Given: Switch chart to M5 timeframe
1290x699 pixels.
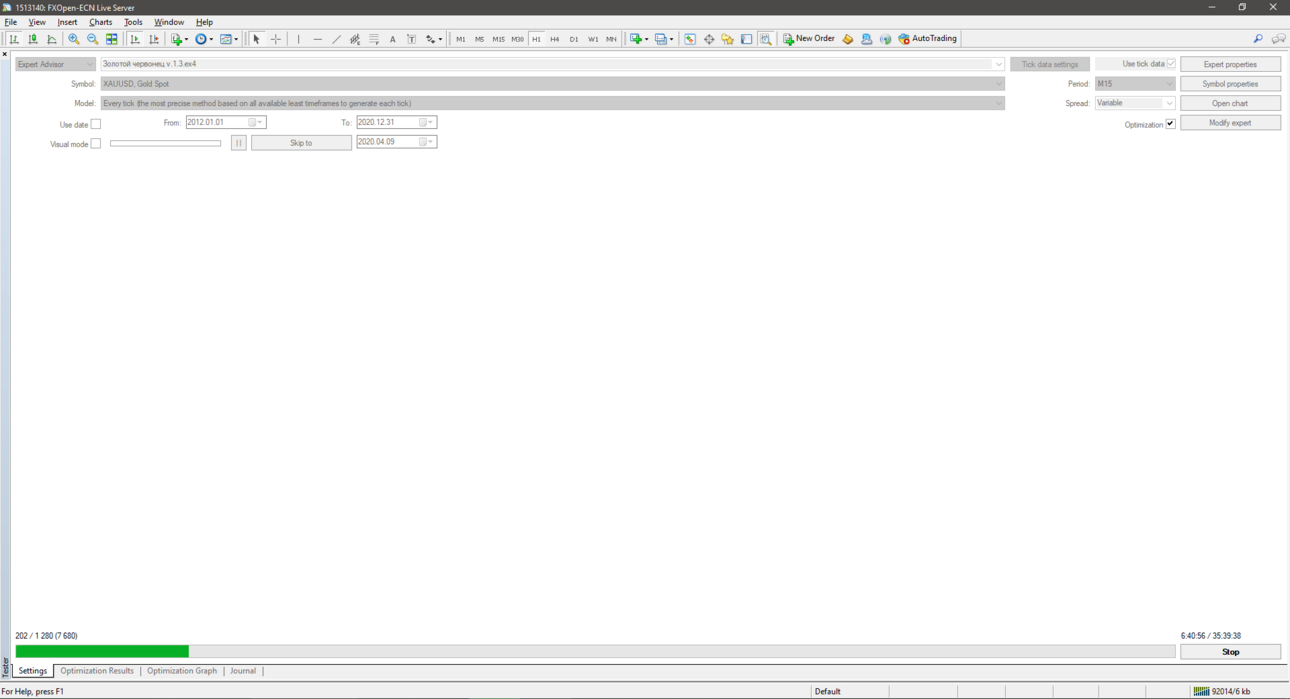Looking at the screenshot, I should 480,39.
